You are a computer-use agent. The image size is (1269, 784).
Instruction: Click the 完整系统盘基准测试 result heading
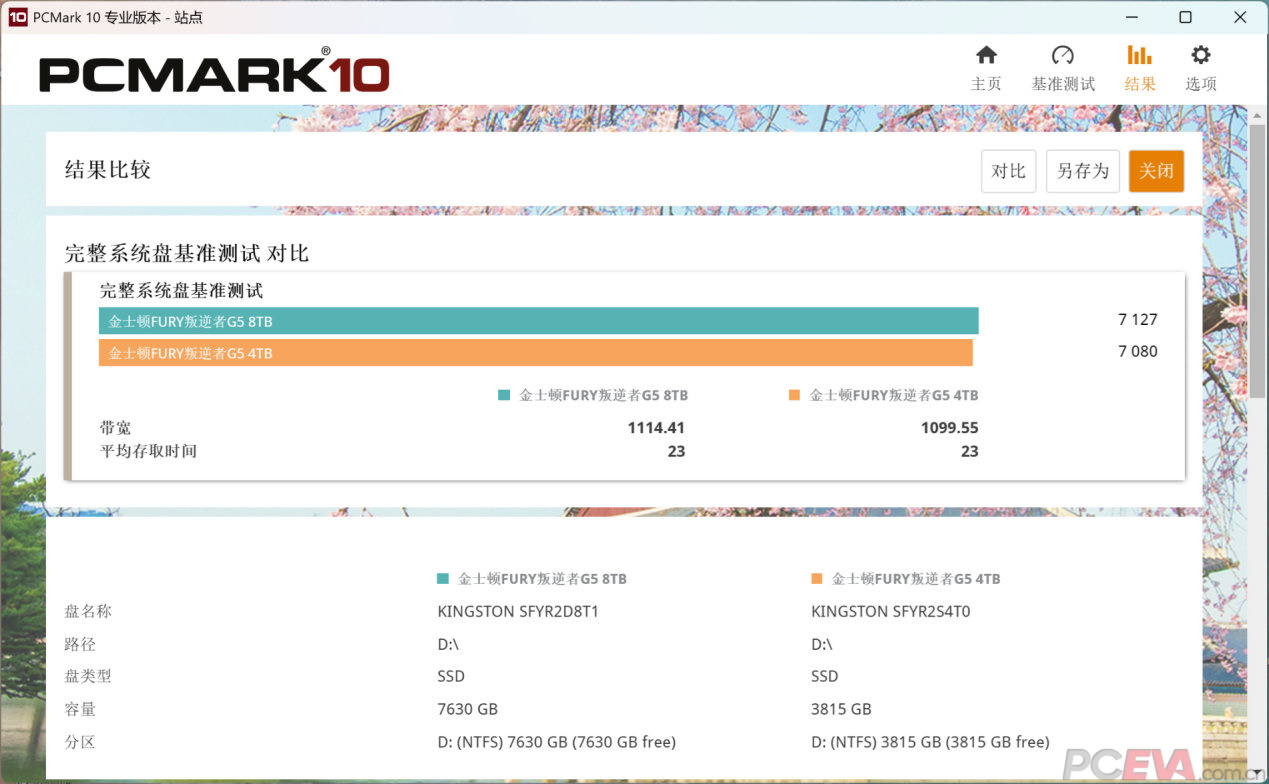[x=181, y=291]
